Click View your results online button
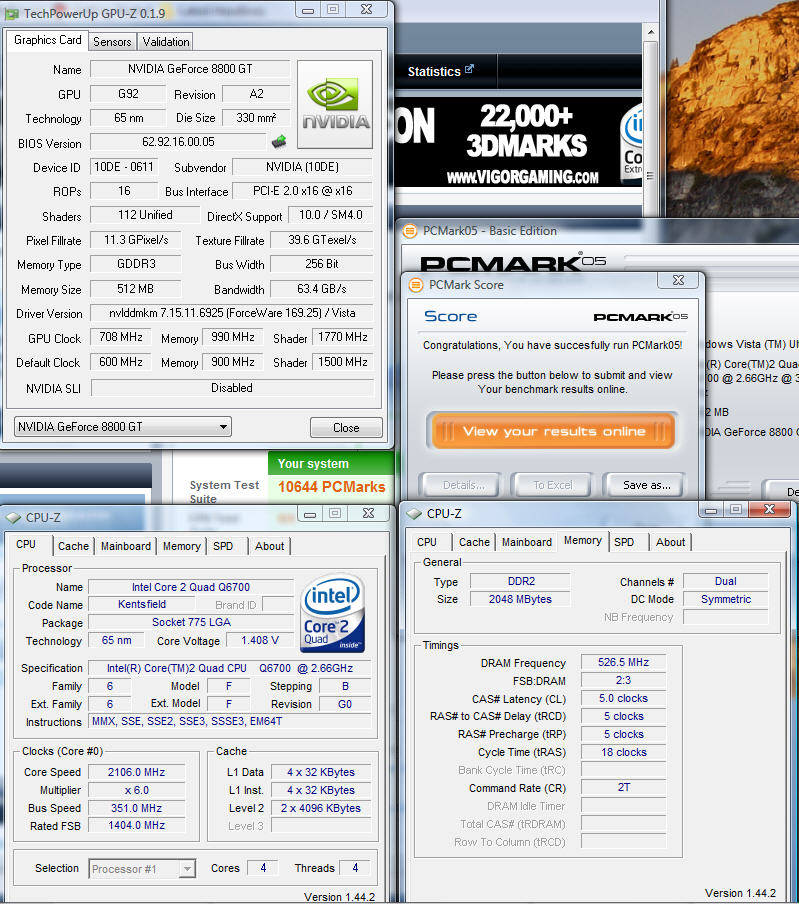The height and width of the screenshot is (904, 799). (553, 431)
